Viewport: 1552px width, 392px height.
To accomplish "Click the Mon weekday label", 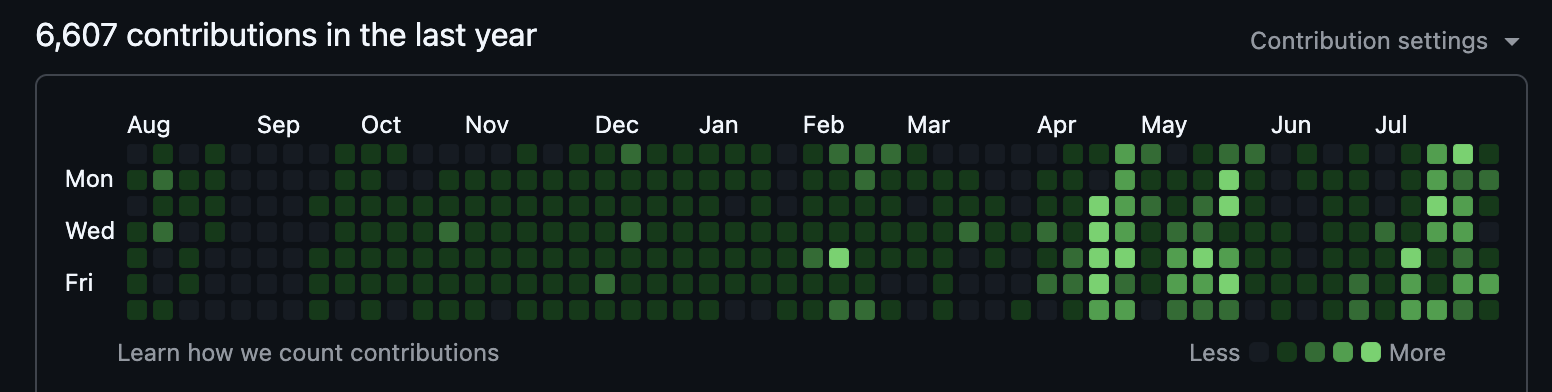I will (90, 180).
